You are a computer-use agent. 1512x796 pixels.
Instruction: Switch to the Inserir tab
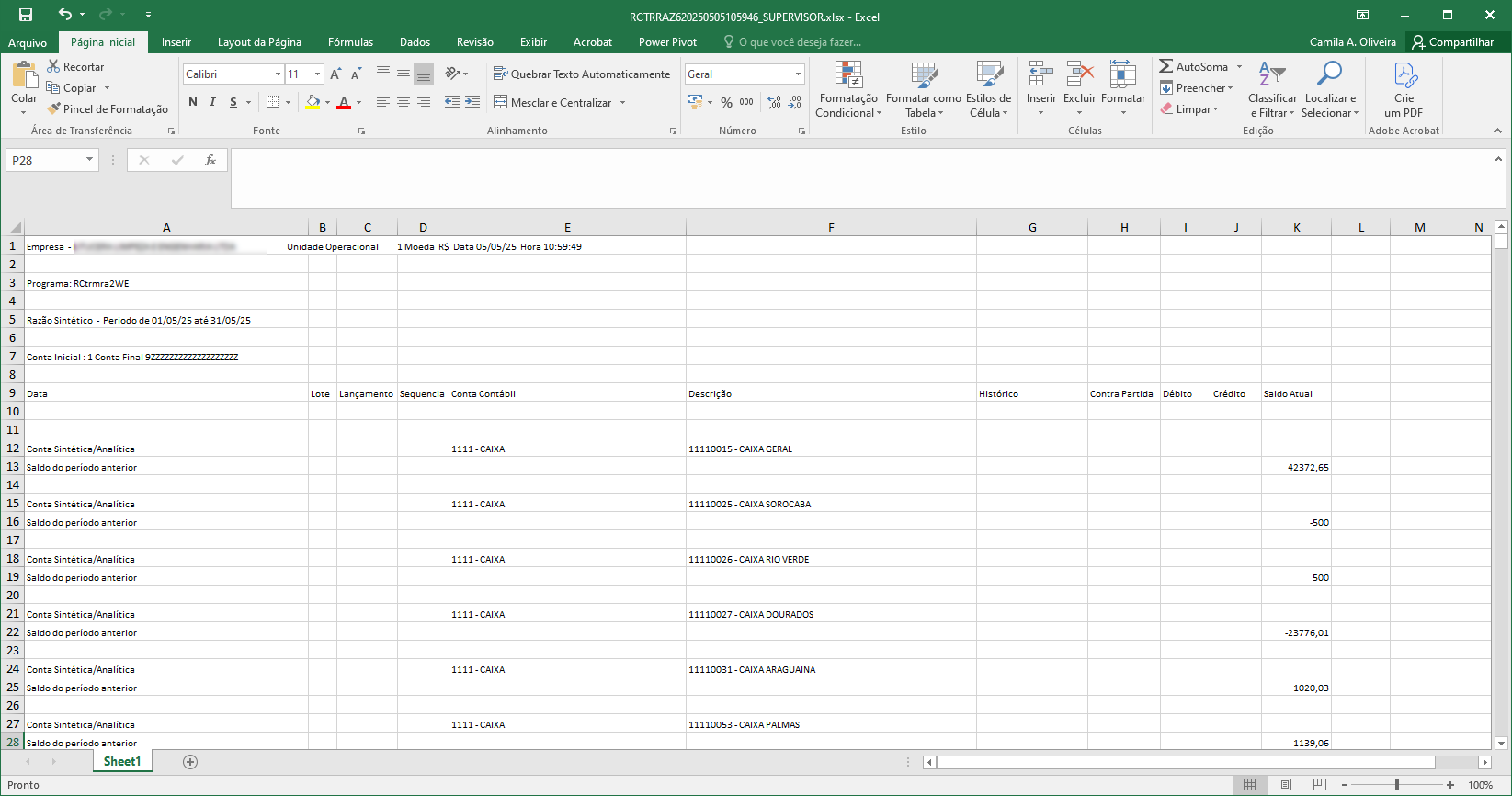176,42
